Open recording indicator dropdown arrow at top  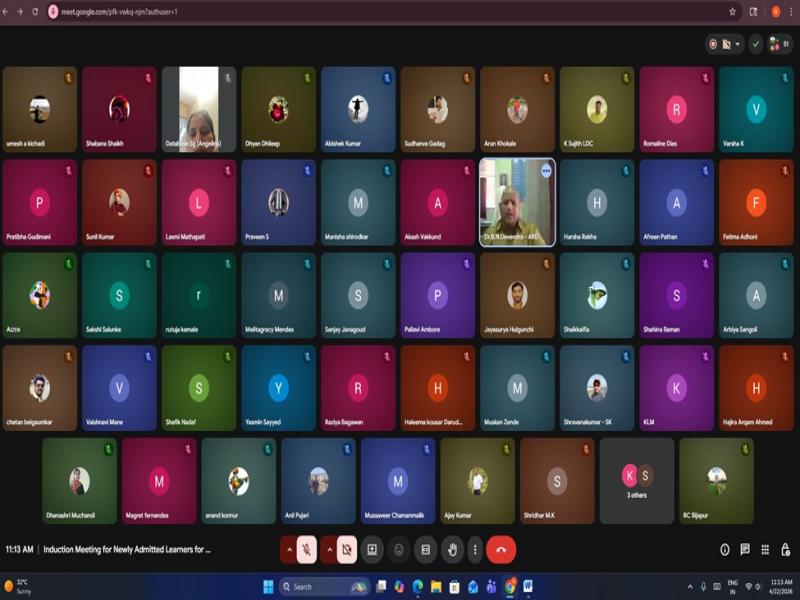pos(739,44)
